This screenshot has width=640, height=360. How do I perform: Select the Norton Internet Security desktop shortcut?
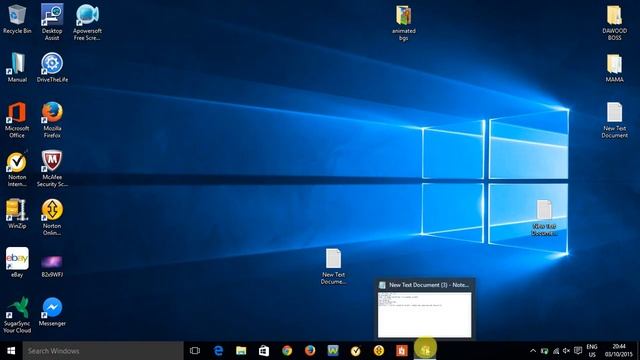(17, 169)
